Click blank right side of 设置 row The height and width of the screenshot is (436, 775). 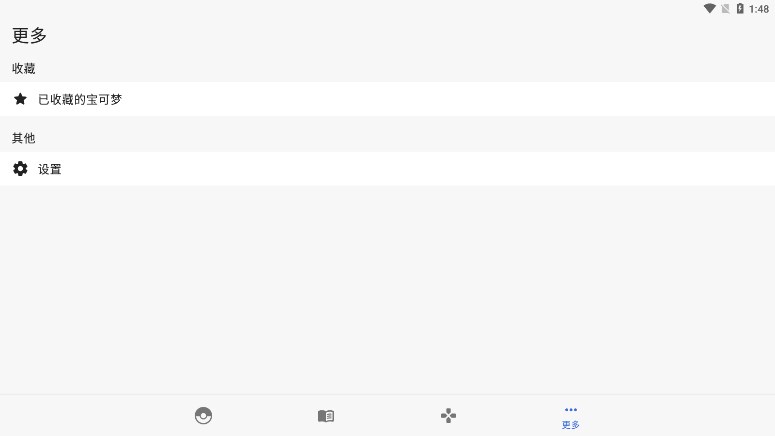click(500, 169)
